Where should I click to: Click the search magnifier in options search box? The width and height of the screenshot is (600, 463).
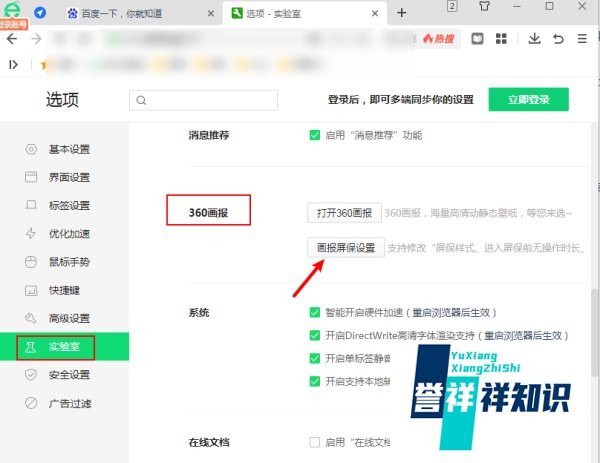[141, 100]
